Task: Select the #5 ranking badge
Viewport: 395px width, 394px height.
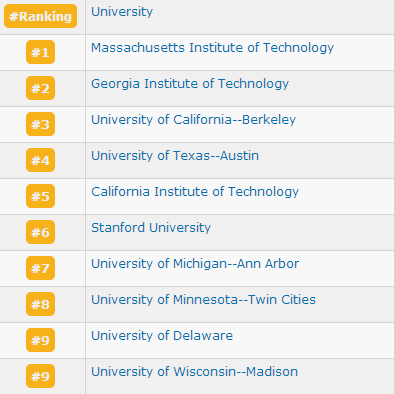Action: click(40, 196)
